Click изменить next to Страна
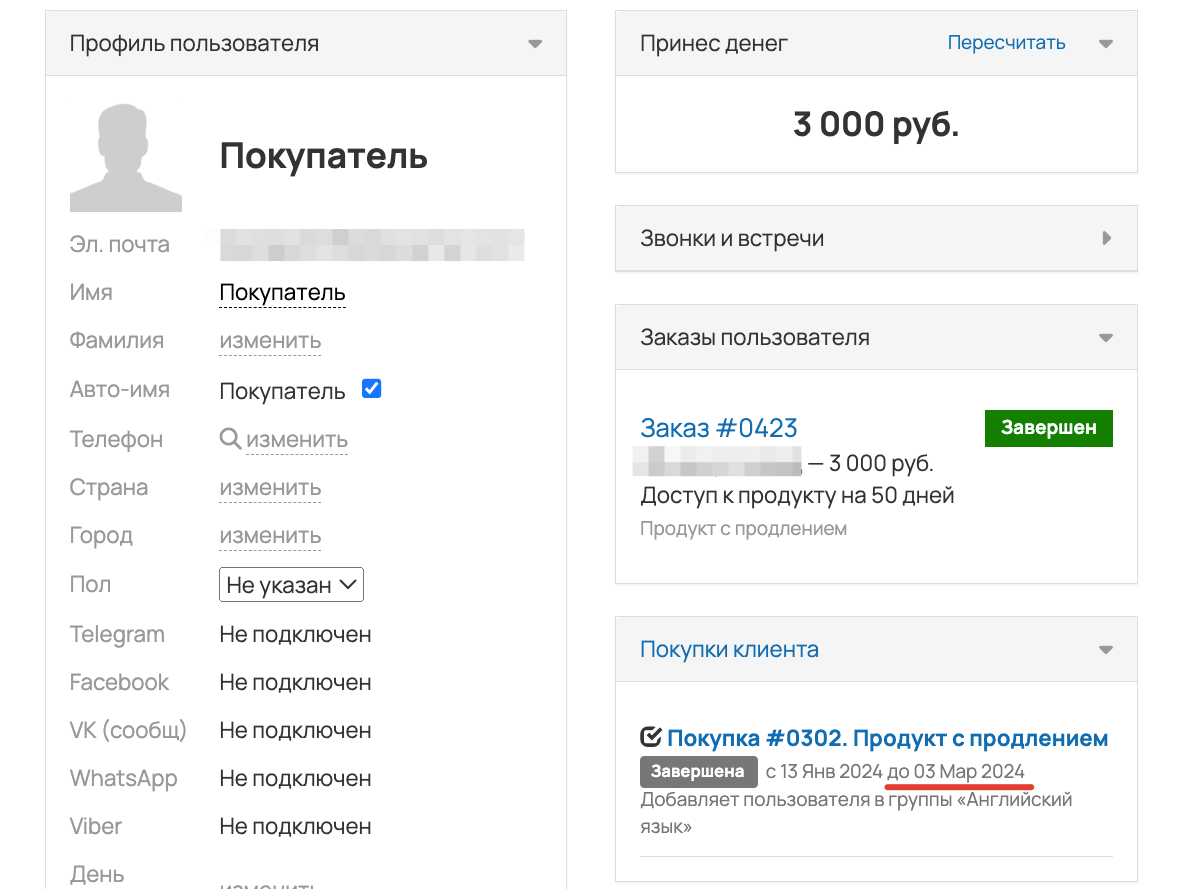This screenshot has width=1182, height=889. coord(270,488)
